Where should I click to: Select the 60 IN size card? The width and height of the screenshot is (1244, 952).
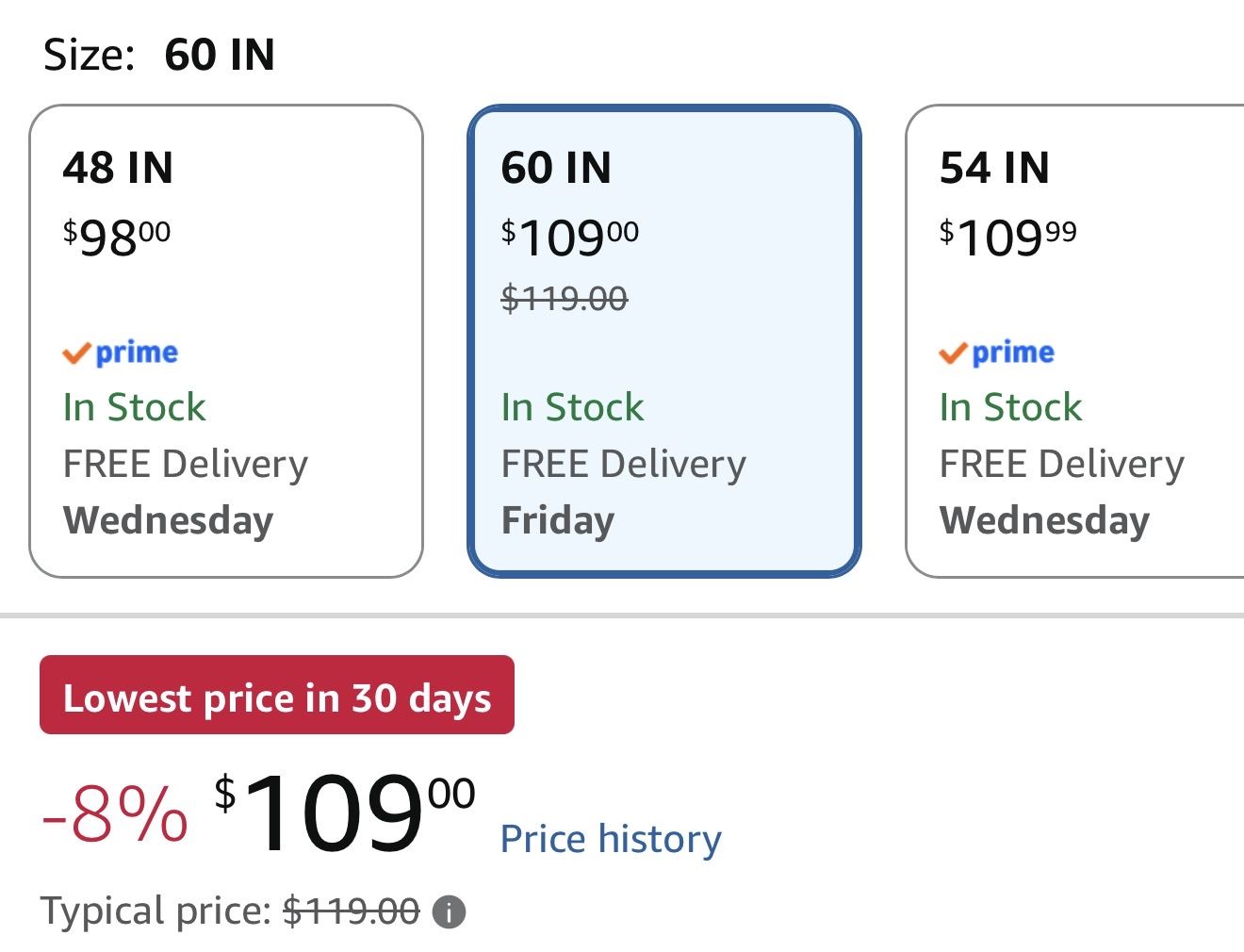[x=664, y=340]
